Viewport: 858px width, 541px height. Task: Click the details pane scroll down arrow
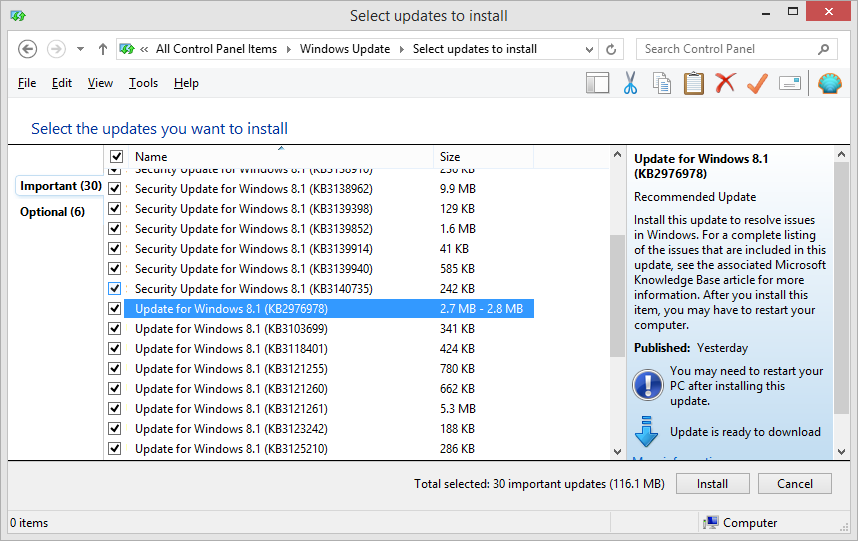point(842,452)
